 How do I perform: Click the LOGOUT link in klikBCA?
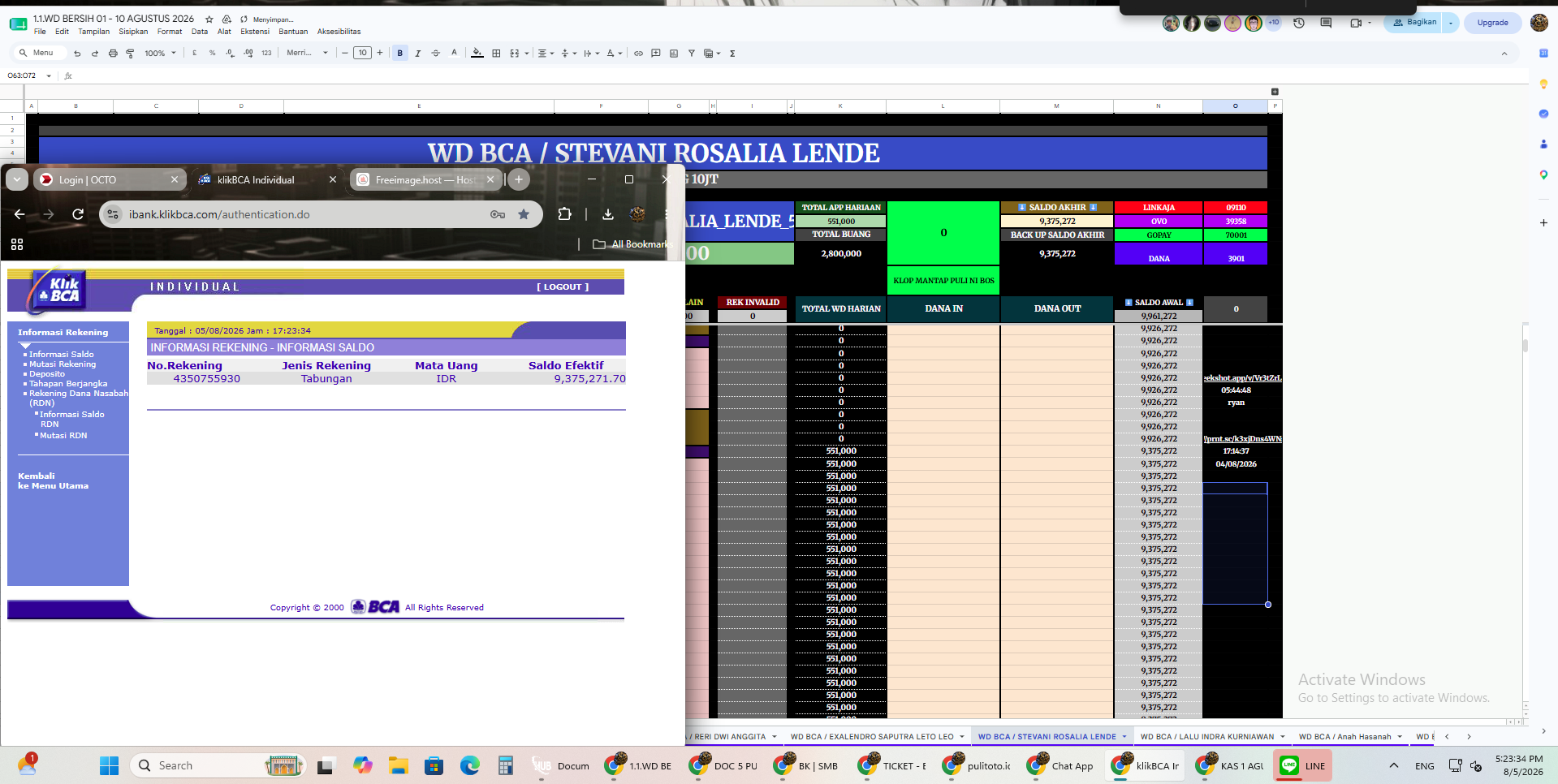coord(563,286)
